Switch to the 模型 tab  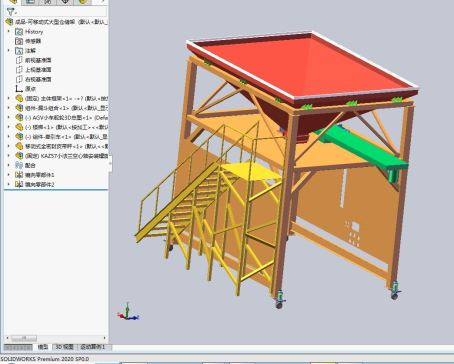click(43, 347)
